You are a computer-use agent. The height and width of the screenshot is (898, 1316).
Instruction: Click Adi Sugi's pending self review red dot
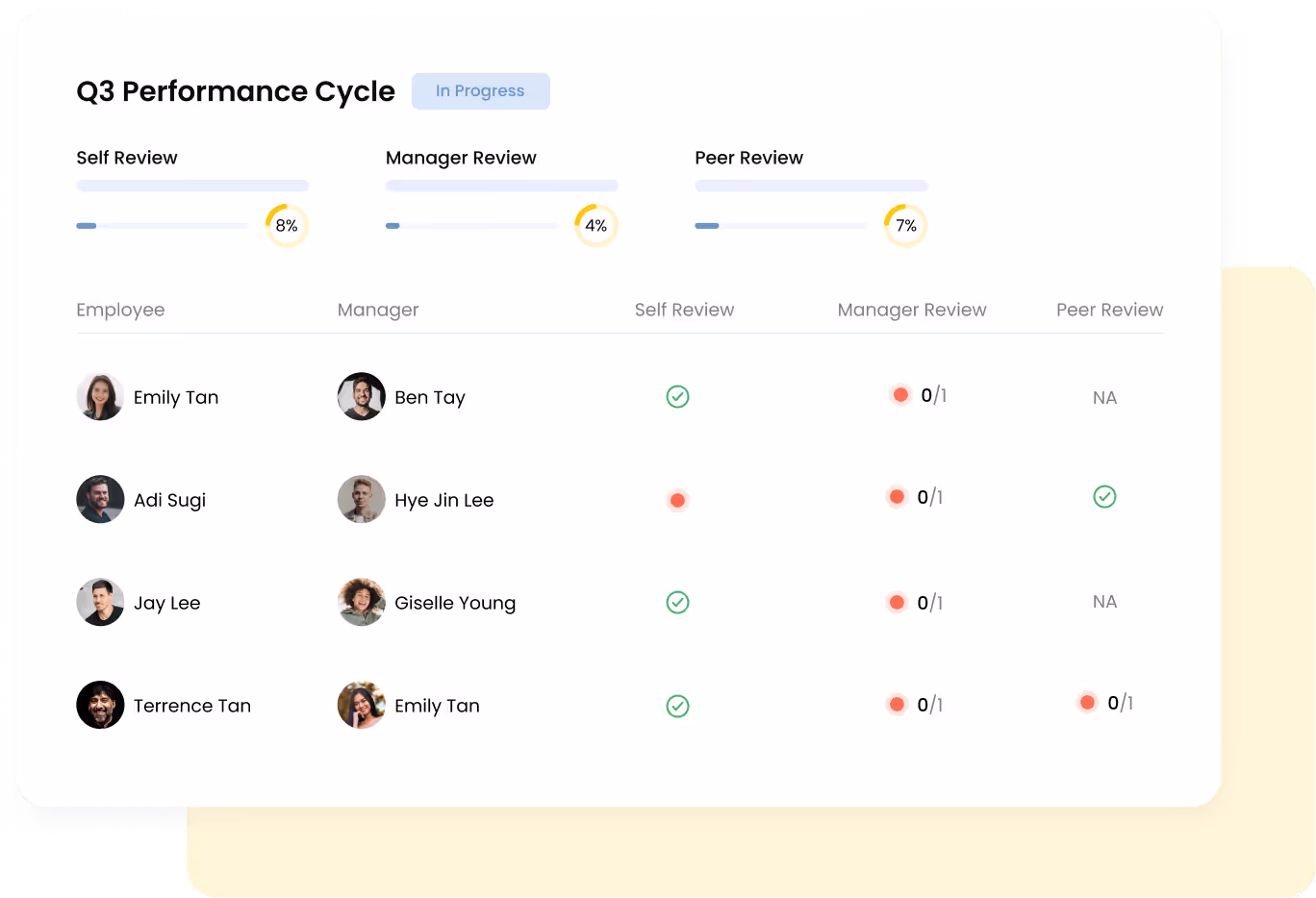coord(678,500)
